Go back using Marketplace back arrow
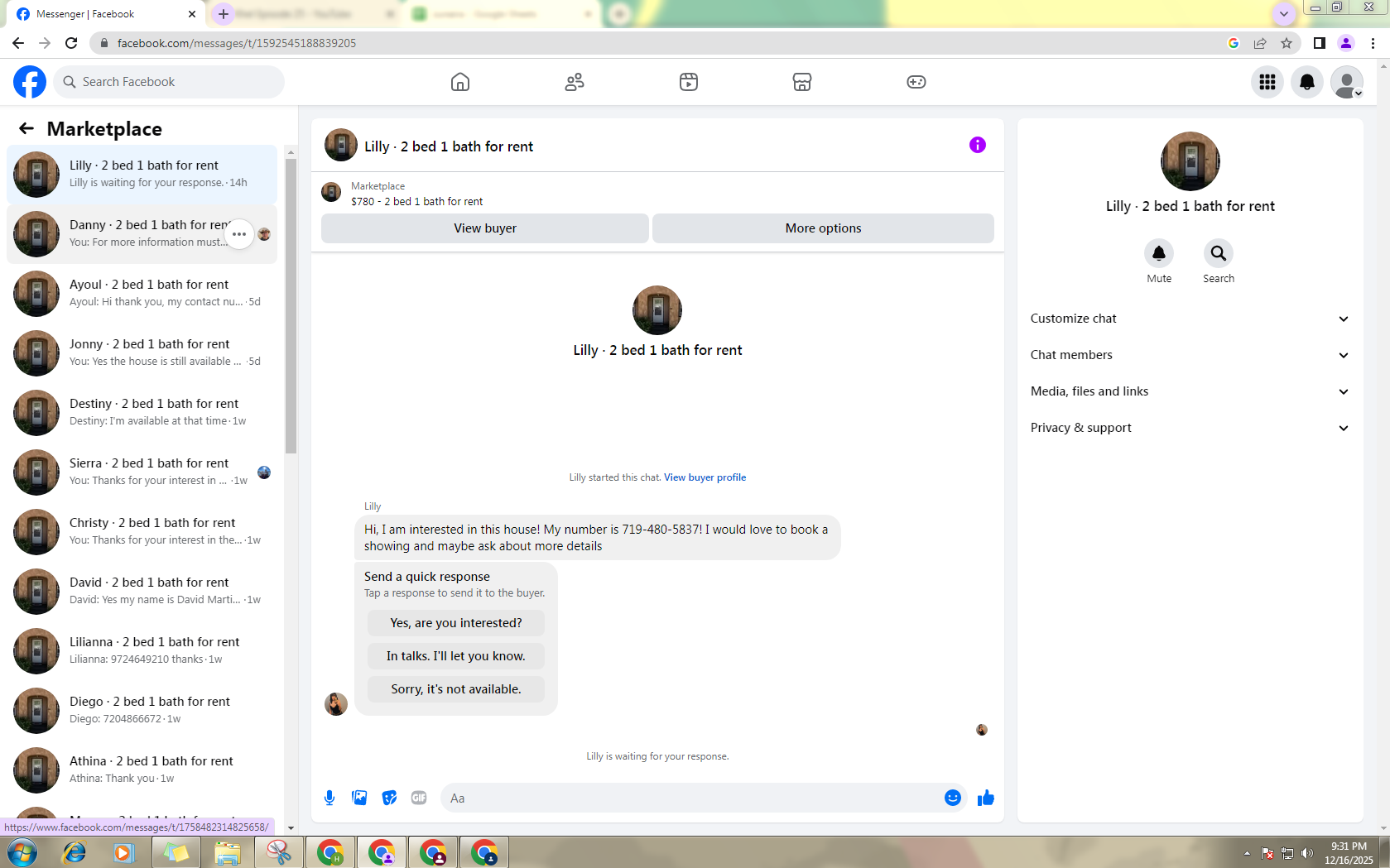This screenshot has height=868, width=1390. click(26, 128)
